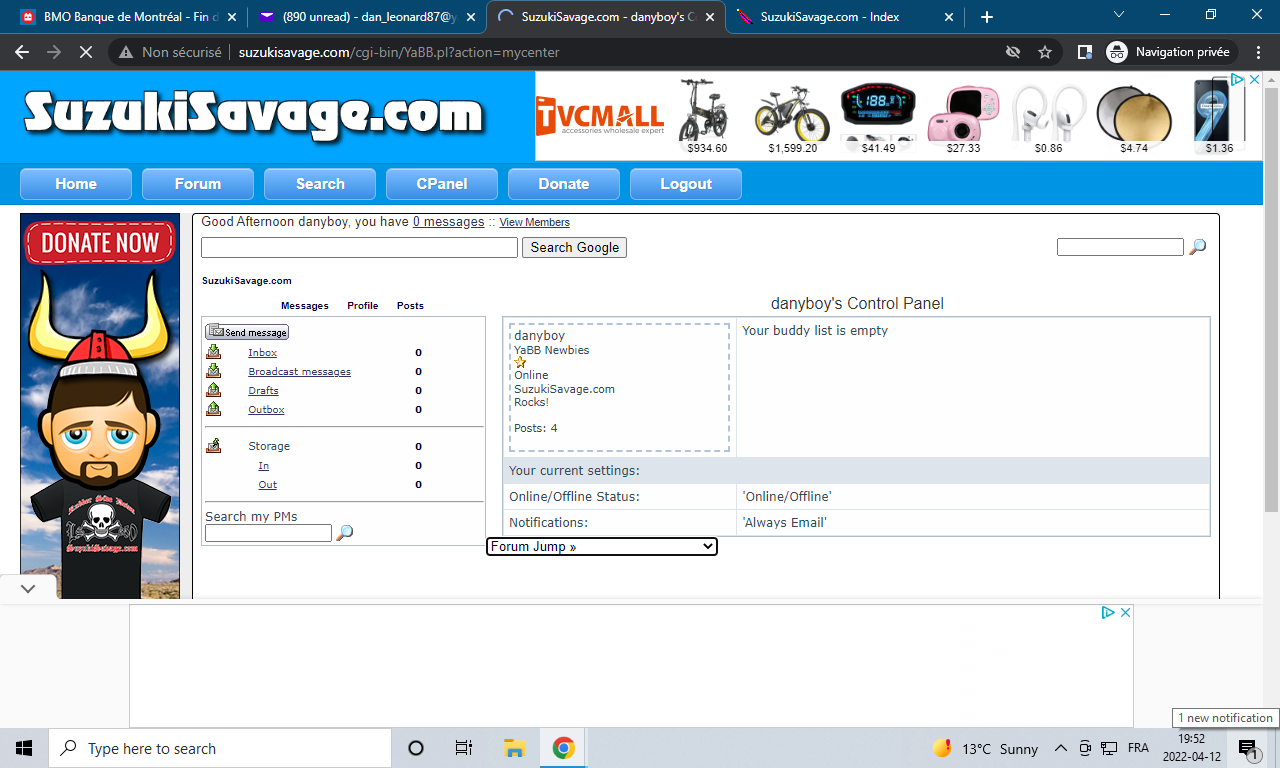Screen dimensions: 1280x768
Task: Expand the Forum Jump dropdown
Action: (x=601, y=546)
